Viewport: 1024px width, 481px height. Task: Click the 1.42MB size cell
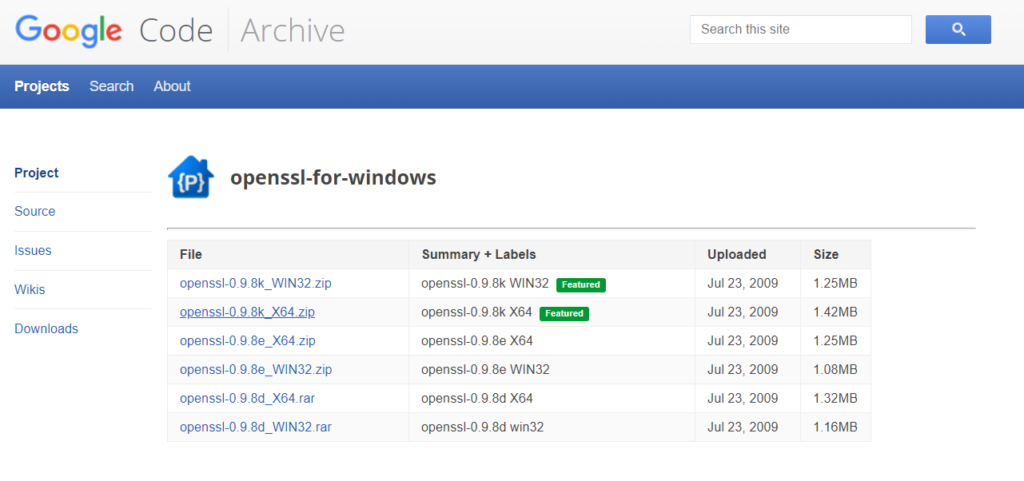click(x=835, y=312)
